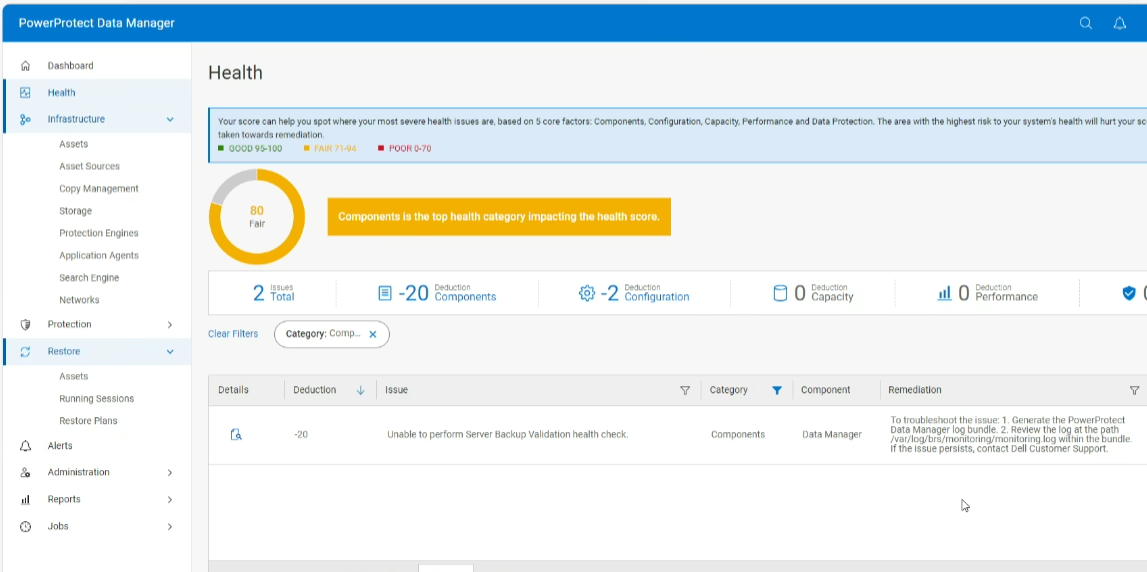Click the Clear Filters link

tap(233, 334)
